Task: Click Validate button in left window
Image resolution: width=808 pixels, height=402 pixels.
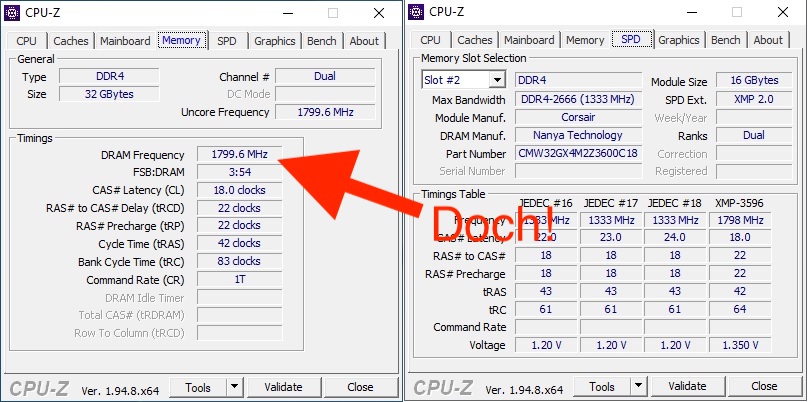Action: click(x=283, y=387)
